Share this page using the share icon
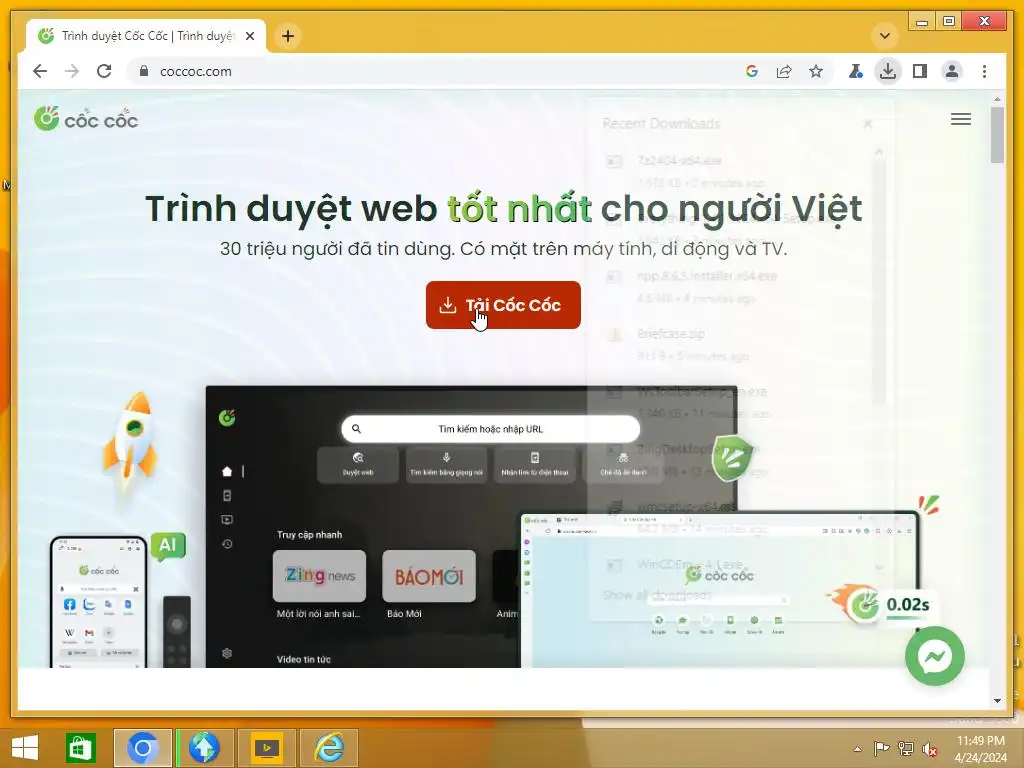The height and width of the screenshot is (768, 1024). pyautogui.click(x=784, y=71)
